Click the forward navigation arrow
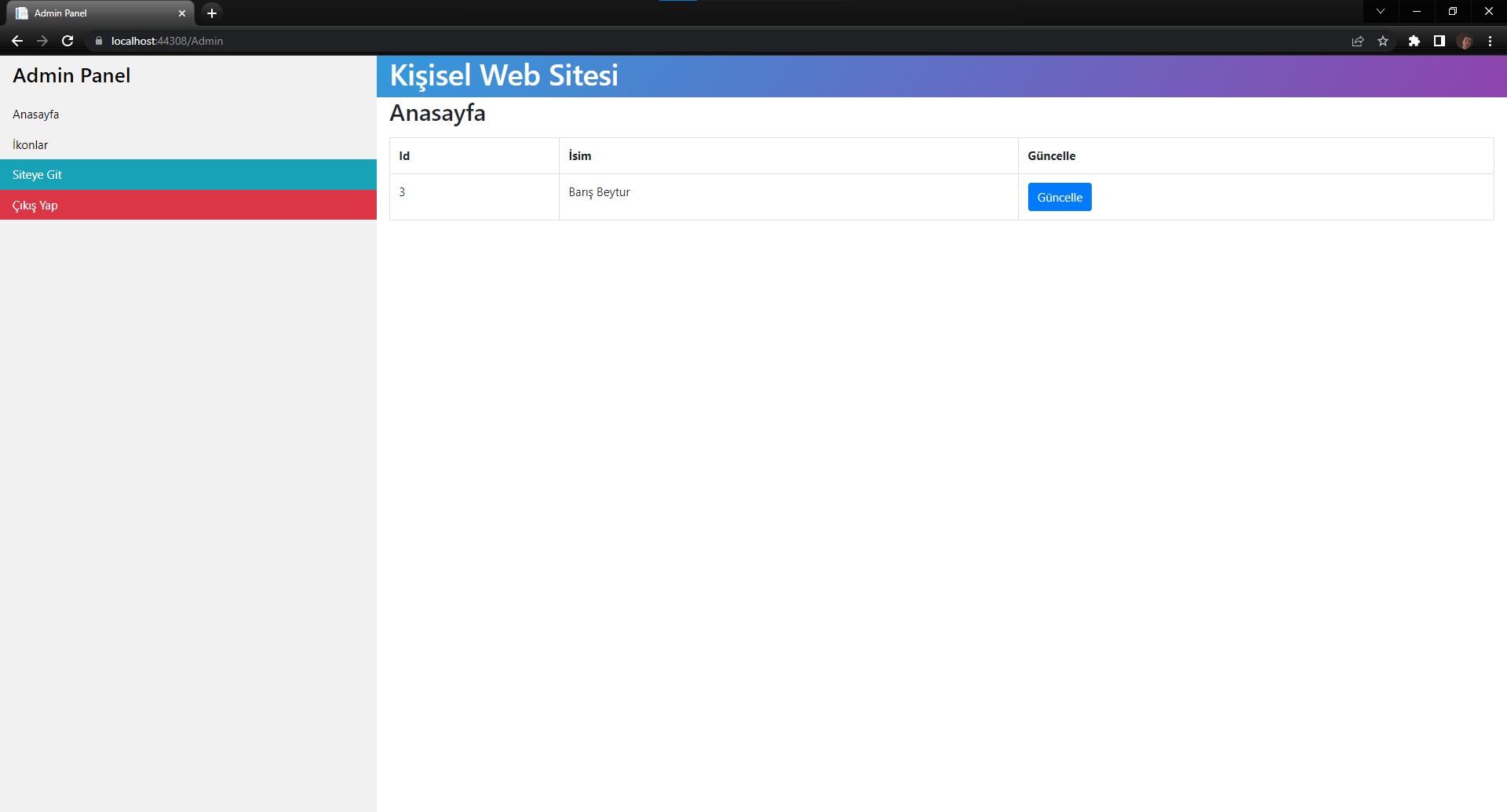The height and width of the screenshot is (812, 1507). click(42, 41)
